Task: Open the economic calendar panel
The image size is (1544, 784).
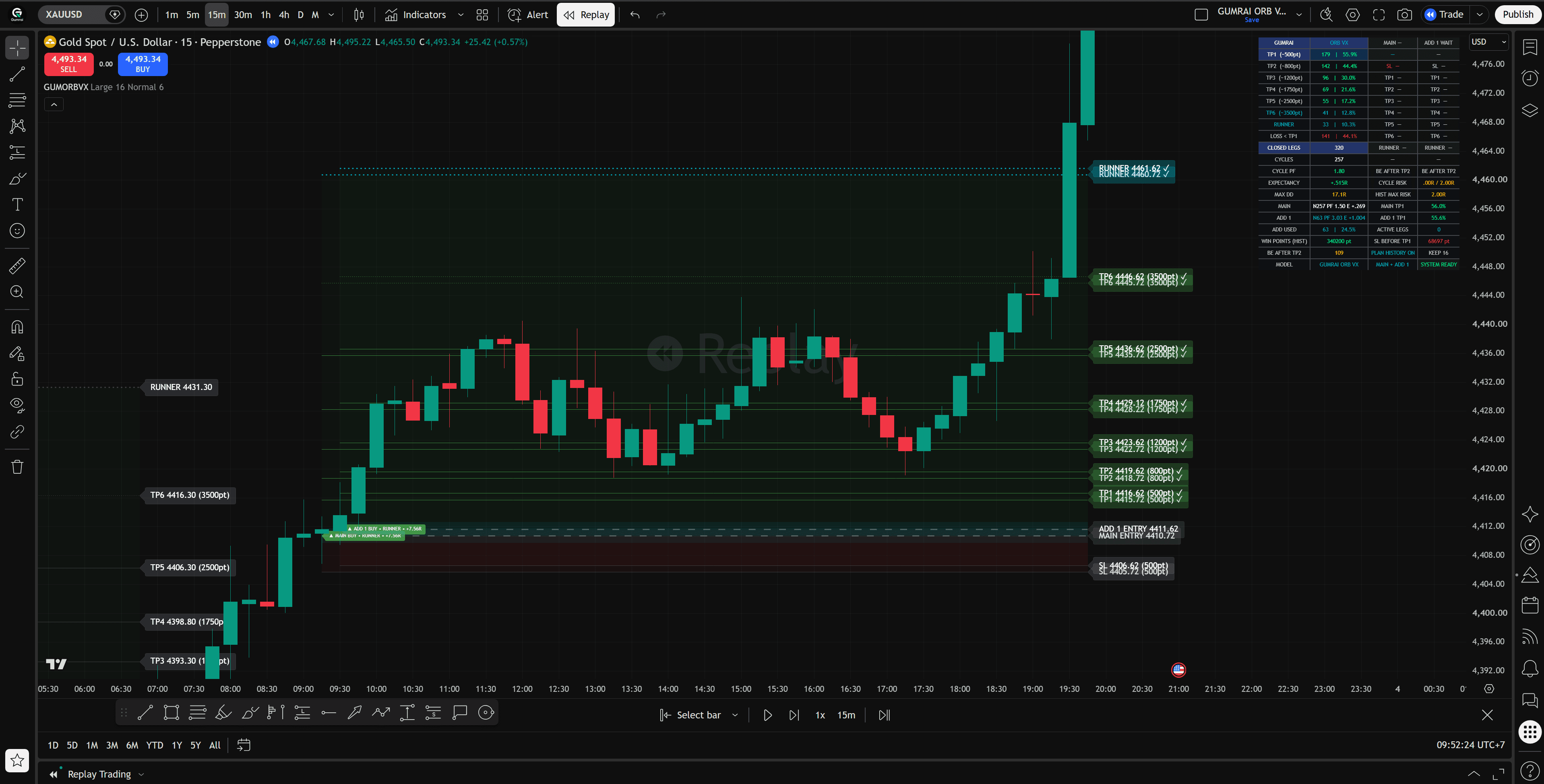Action: point(1530,605)
